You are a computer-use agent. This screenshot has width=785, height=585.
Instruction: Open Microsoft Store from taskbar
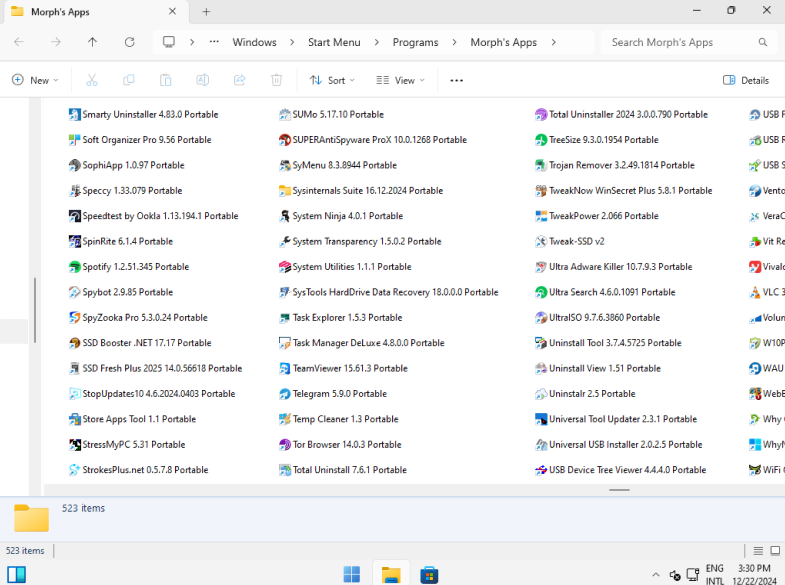click(x=429, y=574)
